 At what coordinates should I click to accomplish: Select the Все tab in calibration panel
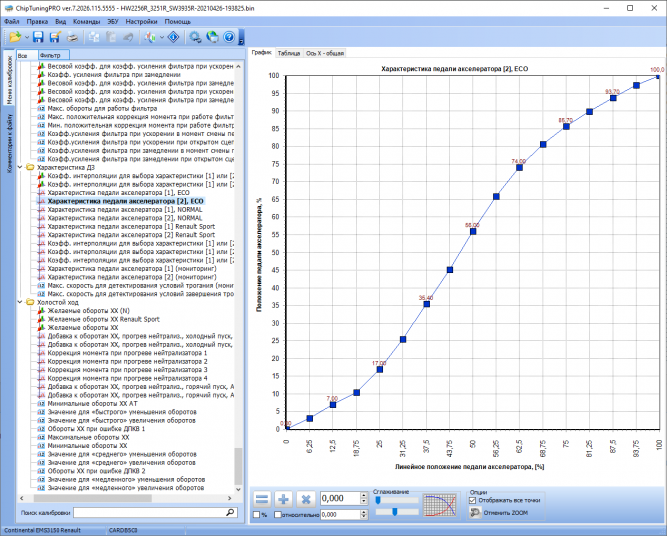coord(26,55)
